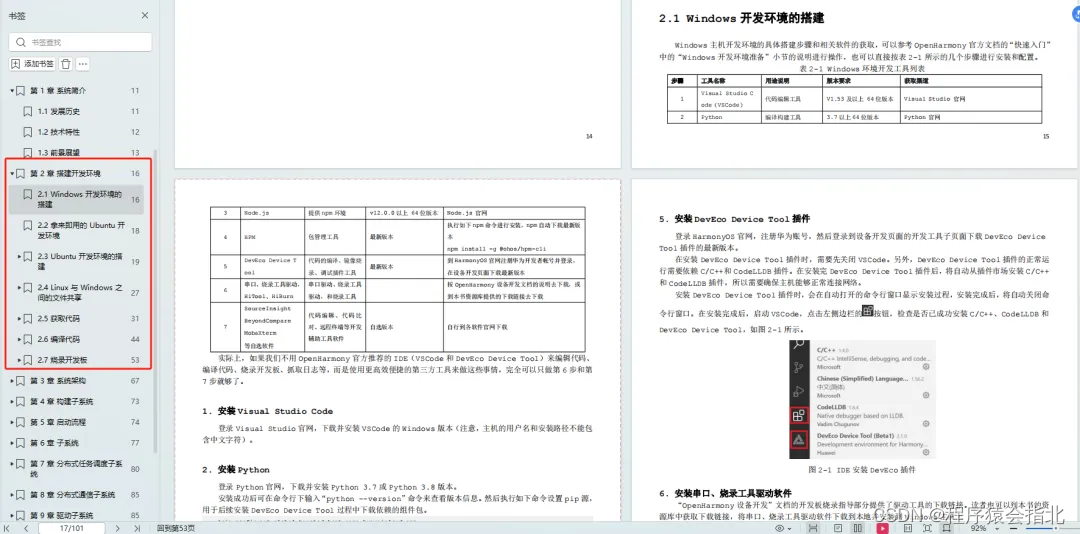The image size is (1080, 534).
Task: Toggle fit-width page icon in status bar
Action: point(813,528)
